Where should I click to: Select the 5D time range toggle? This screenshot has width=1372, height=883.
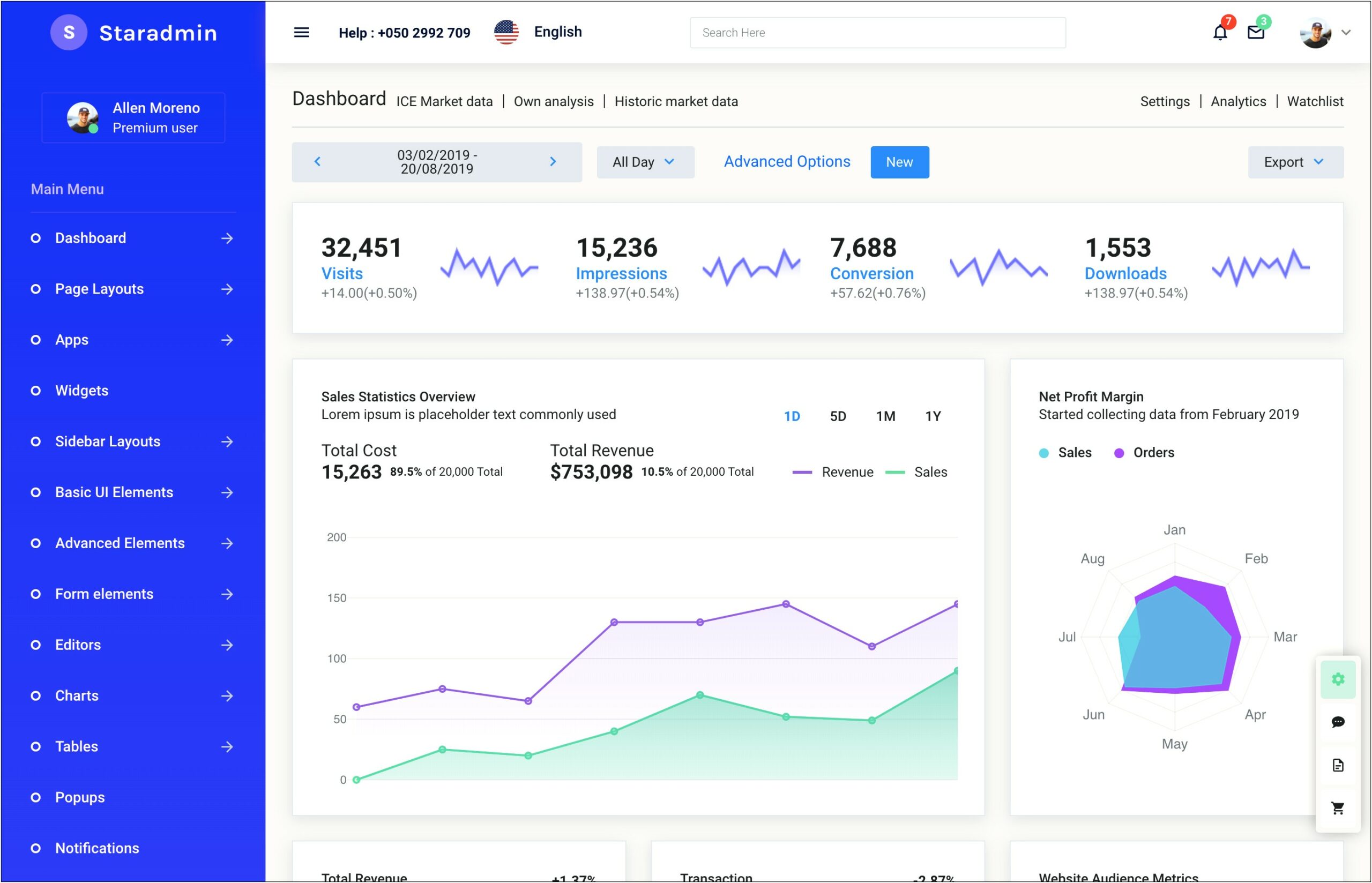click(x=838, y=416)
